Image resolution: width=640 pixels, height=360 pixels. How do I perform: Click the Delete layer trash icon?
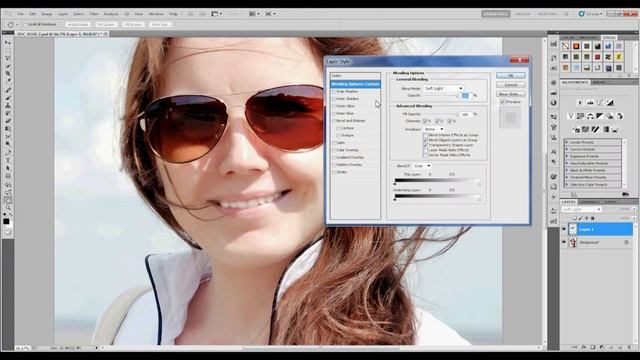(630, 347)
